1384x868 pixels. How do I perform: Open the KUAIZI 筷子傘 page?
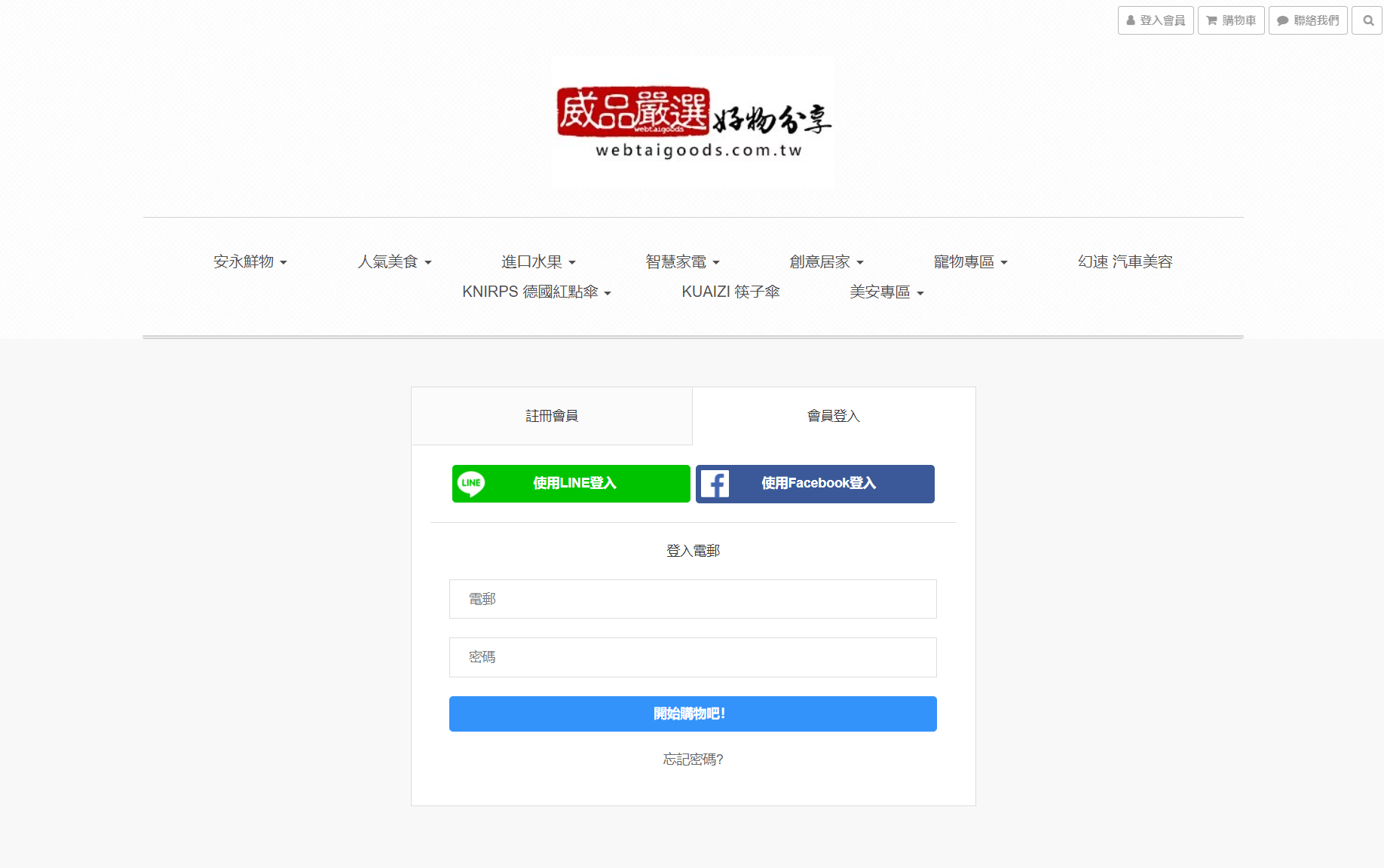[730, 292]
